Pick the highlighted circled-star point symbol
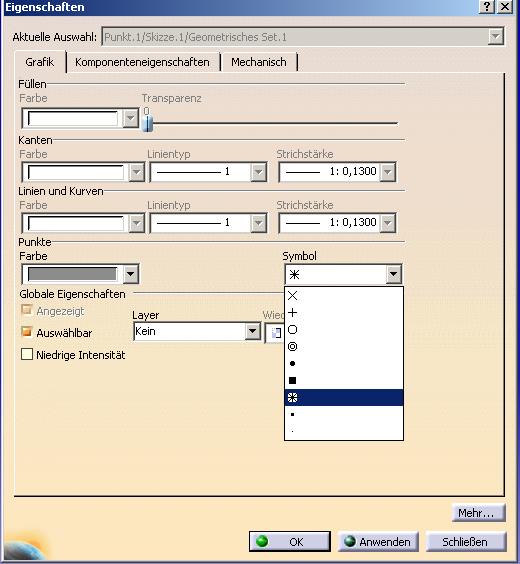 (343, 397)
